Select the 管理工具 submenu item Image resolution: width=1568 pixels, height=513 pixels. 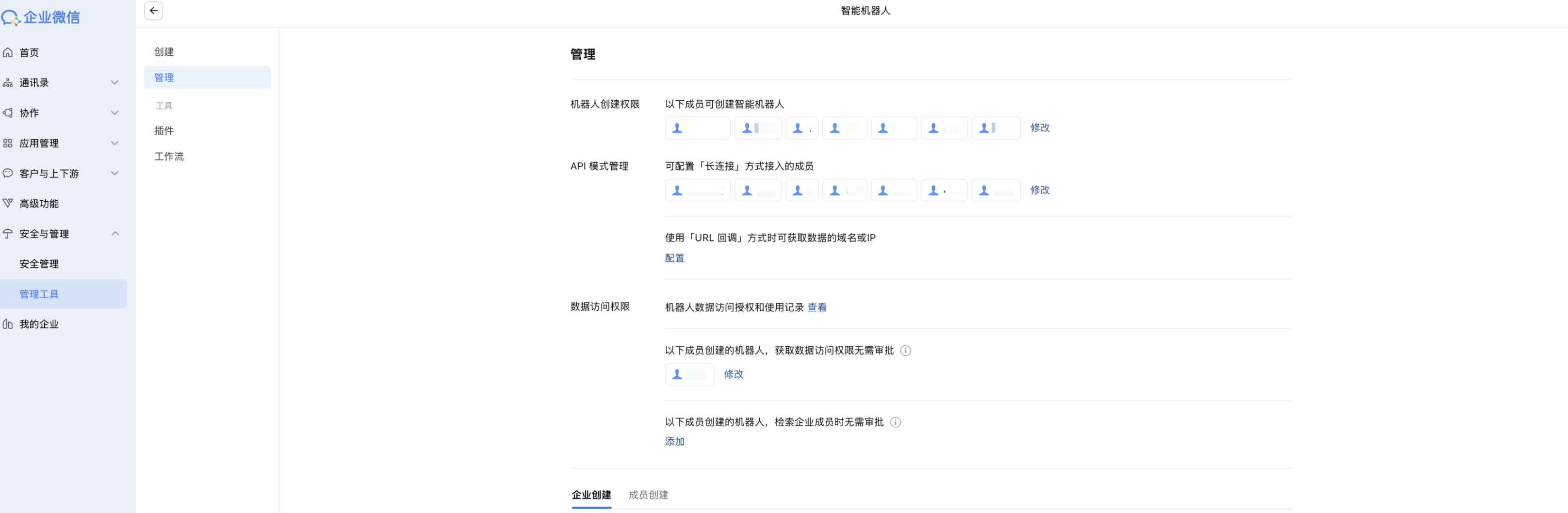pyautogui.click(x=63, y=294)
